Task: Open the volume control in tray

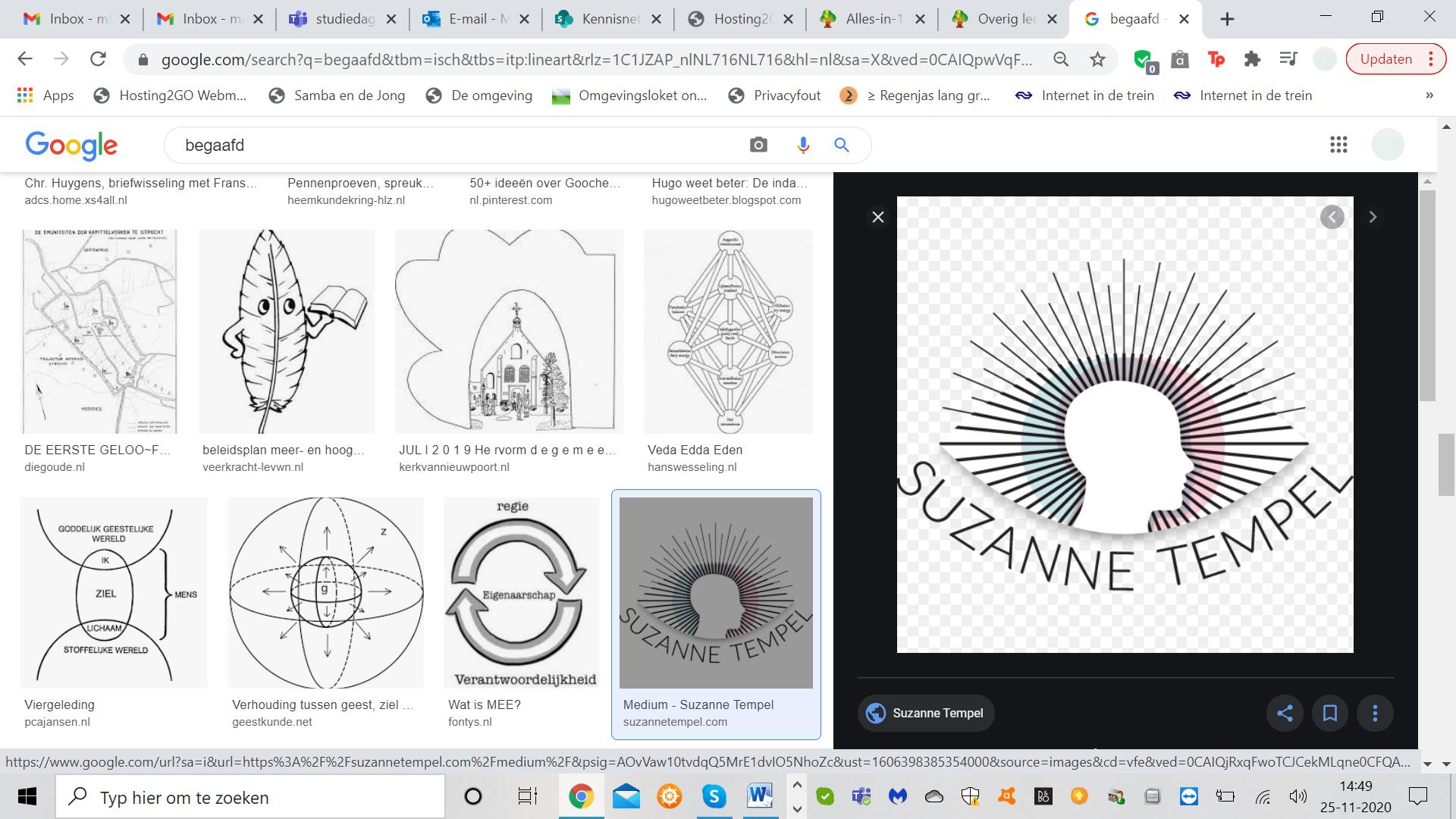Action: point(1298,797)
